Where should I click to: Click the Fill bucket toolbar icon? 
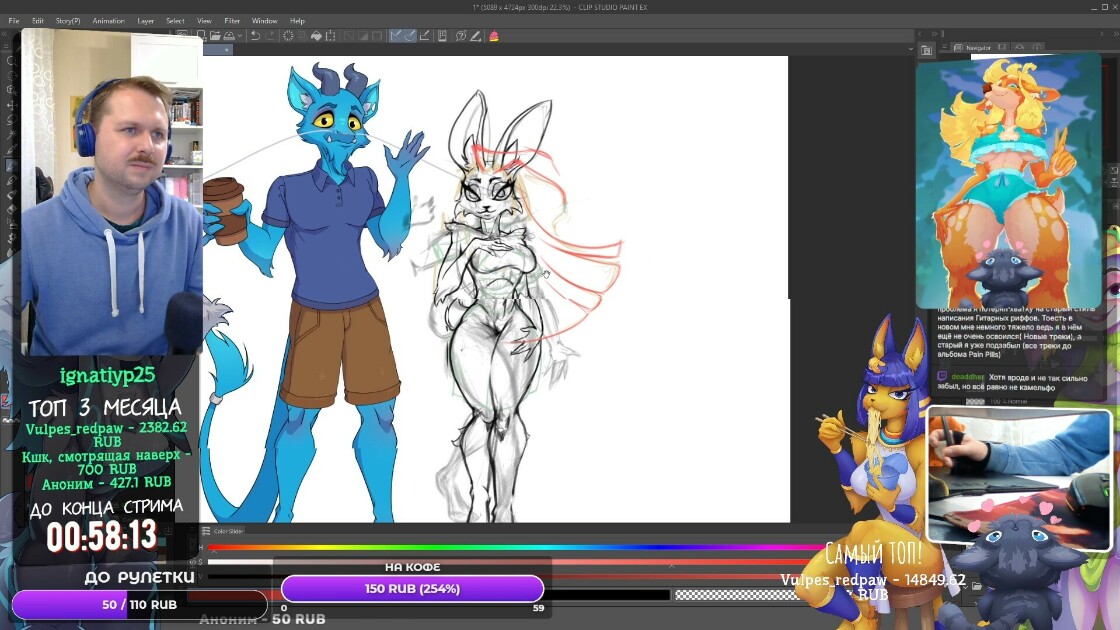coord(316,36)
